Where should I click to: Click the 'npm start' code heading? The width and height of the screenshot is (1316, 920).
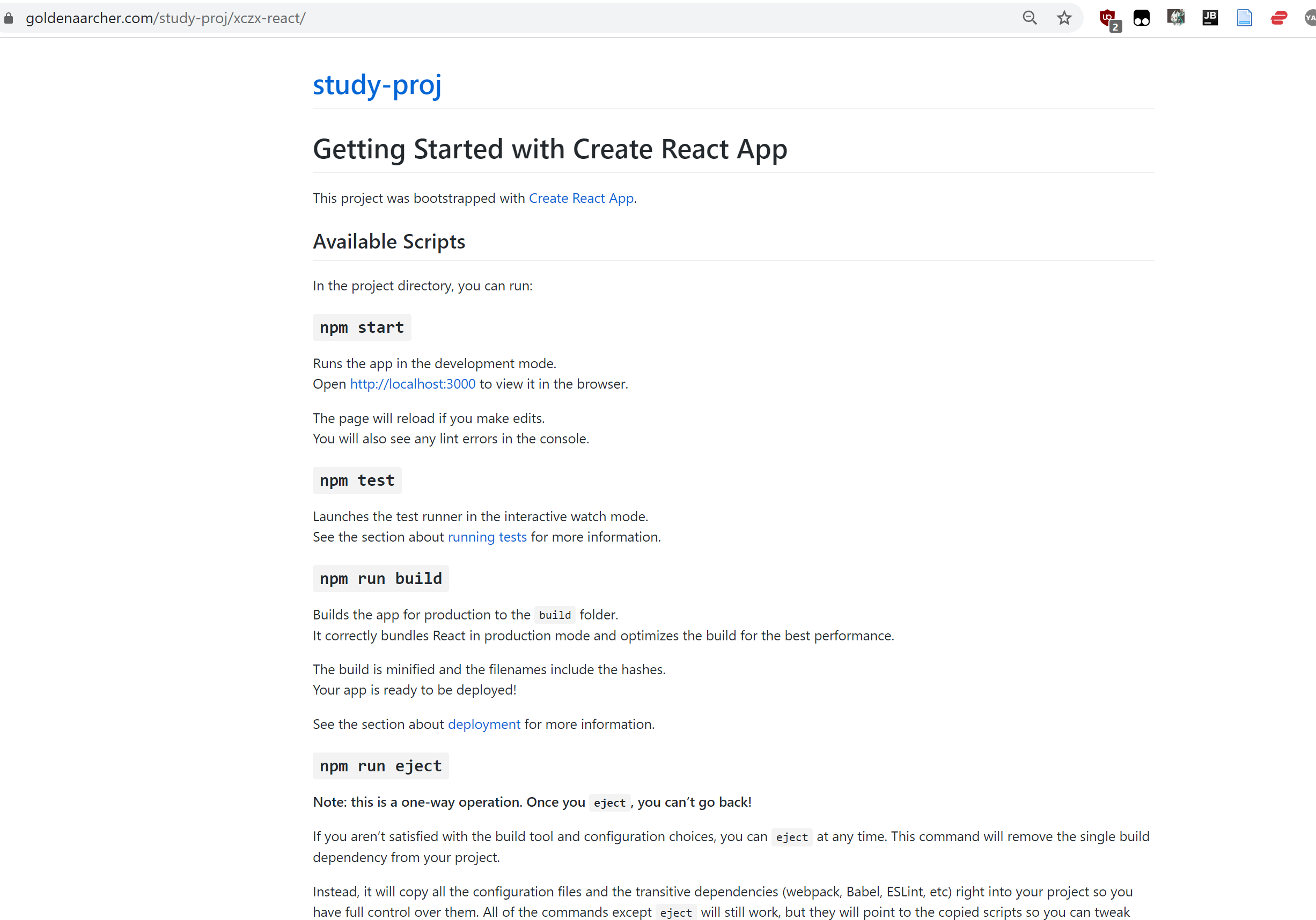pos(362,327)
